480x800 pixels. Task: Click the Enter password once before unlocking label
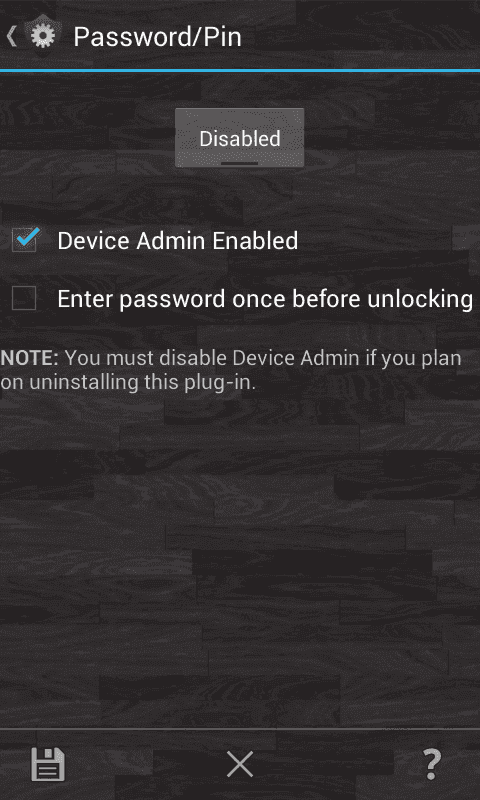[265, 299]
